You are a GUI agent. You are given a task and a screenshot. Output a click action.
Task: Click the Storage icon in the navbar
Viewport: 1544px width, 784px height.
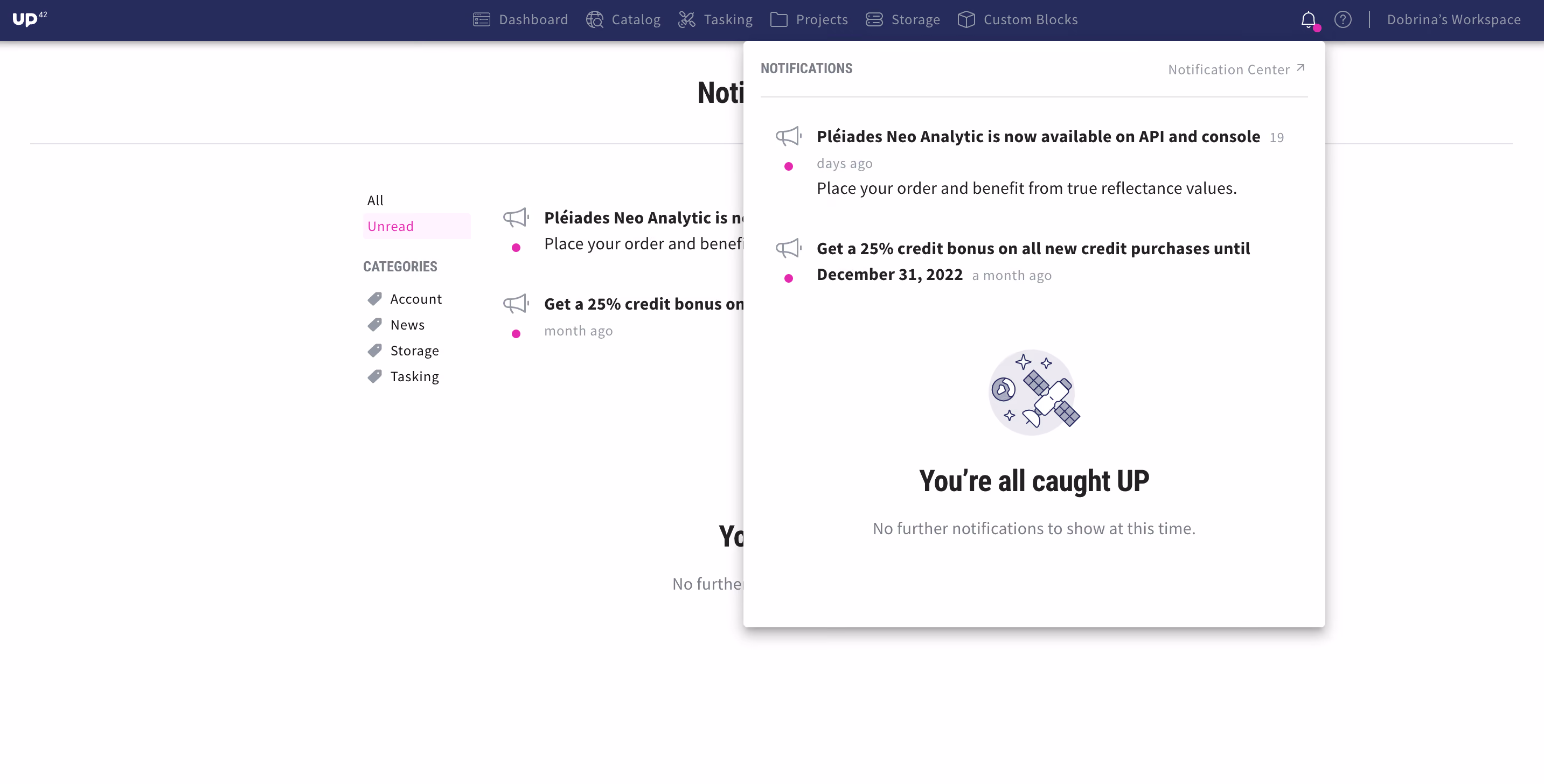tap(874, 20)
